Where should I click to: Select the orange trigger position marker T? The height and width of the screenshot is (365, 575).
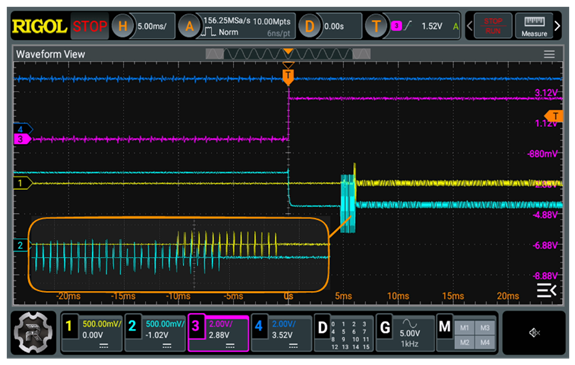288,76
